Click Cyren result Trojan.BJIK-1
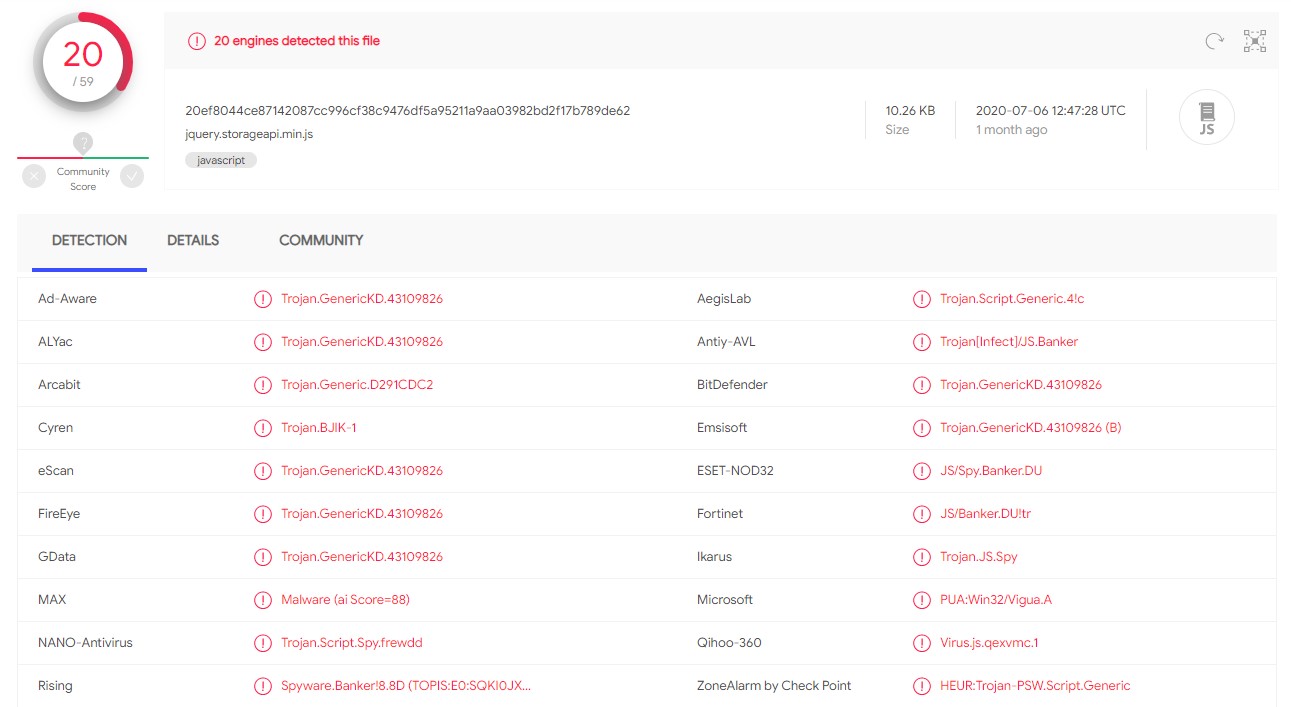Screen dimensions: 1291x707 (x=319, y=428)
